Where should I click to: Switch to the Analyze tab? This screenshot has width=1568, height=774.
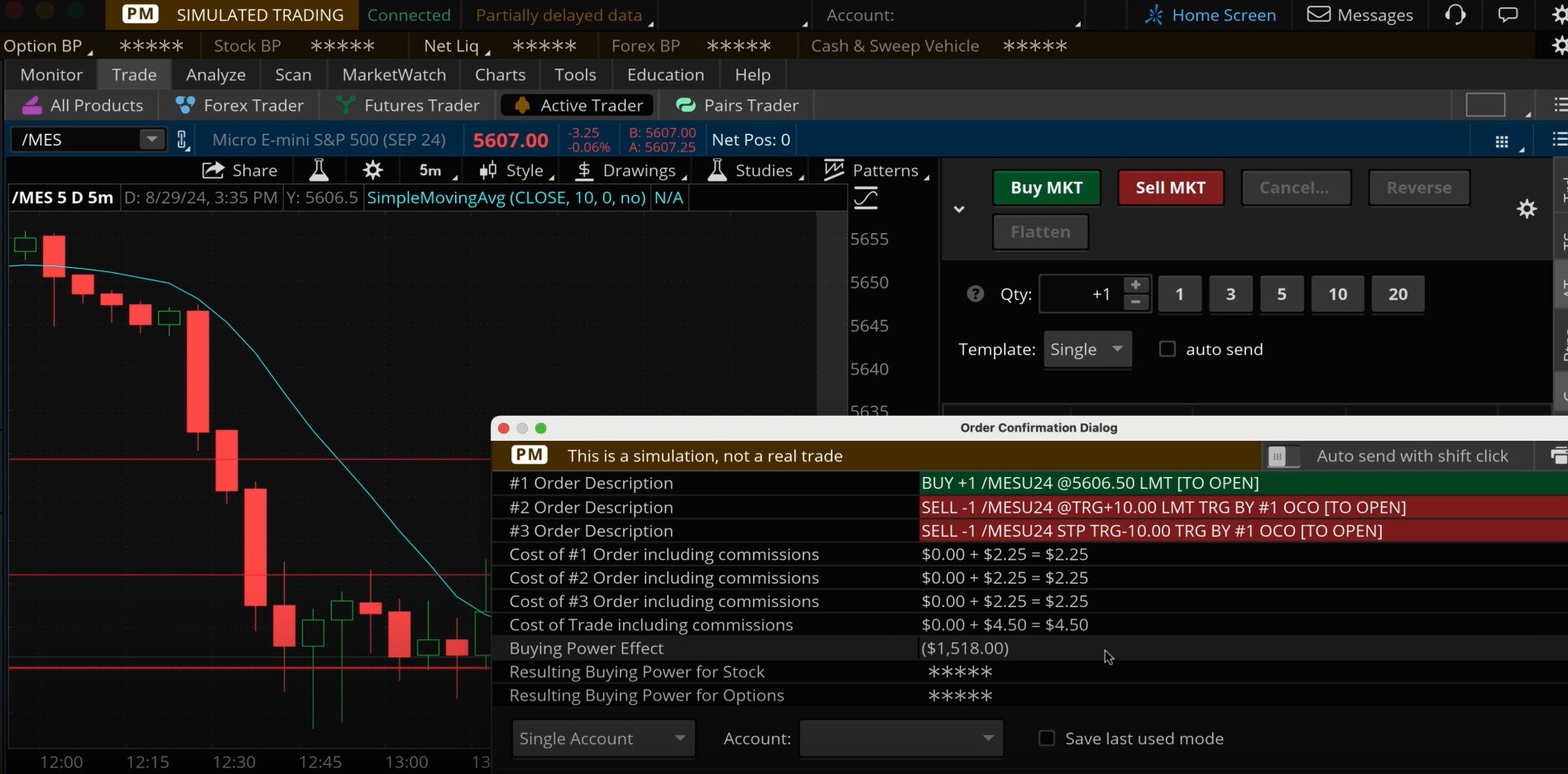click(x=214, y=74)
